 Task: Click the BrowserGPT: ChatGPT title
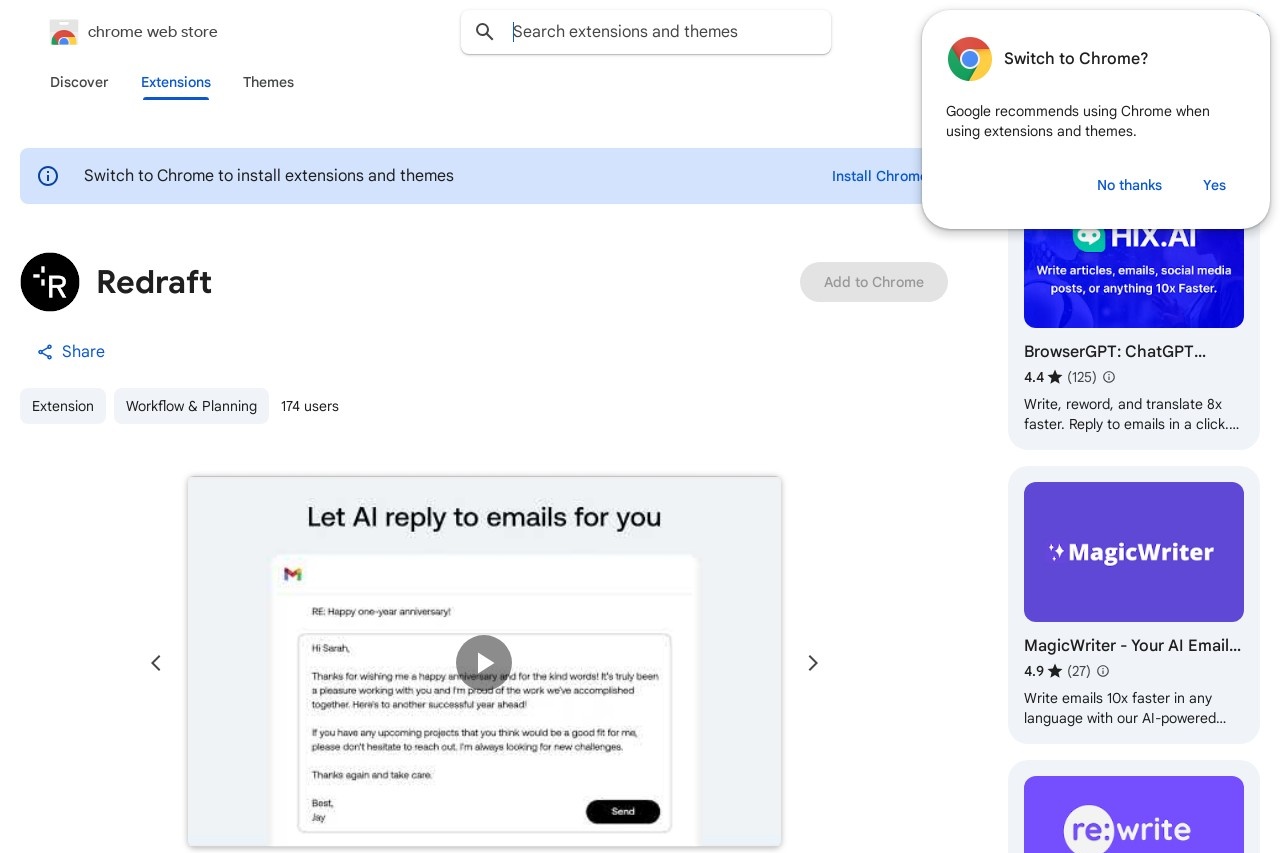click(1115, 352)
